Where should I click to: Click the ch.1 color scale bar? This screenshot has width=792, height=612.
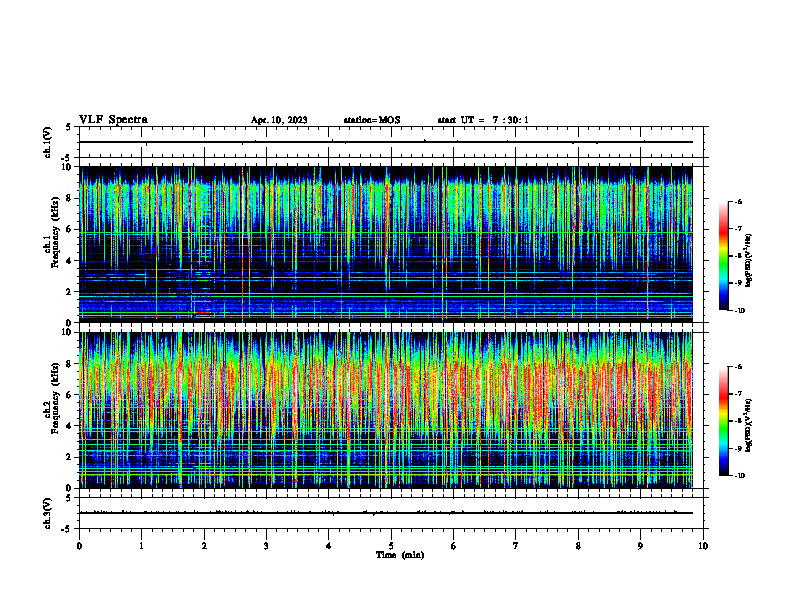click(x=724, y=256)
